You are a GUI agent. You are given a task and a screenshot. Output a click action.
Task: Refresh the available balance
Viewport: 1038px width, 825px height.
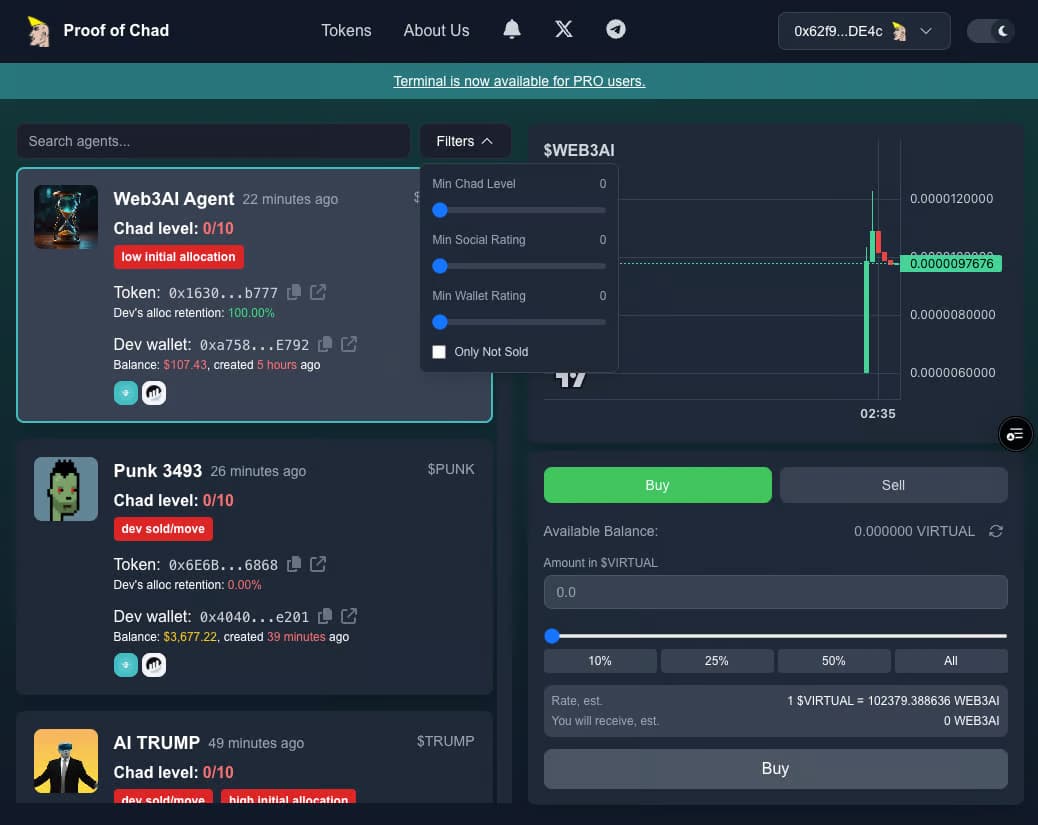[x=995, y=531]
